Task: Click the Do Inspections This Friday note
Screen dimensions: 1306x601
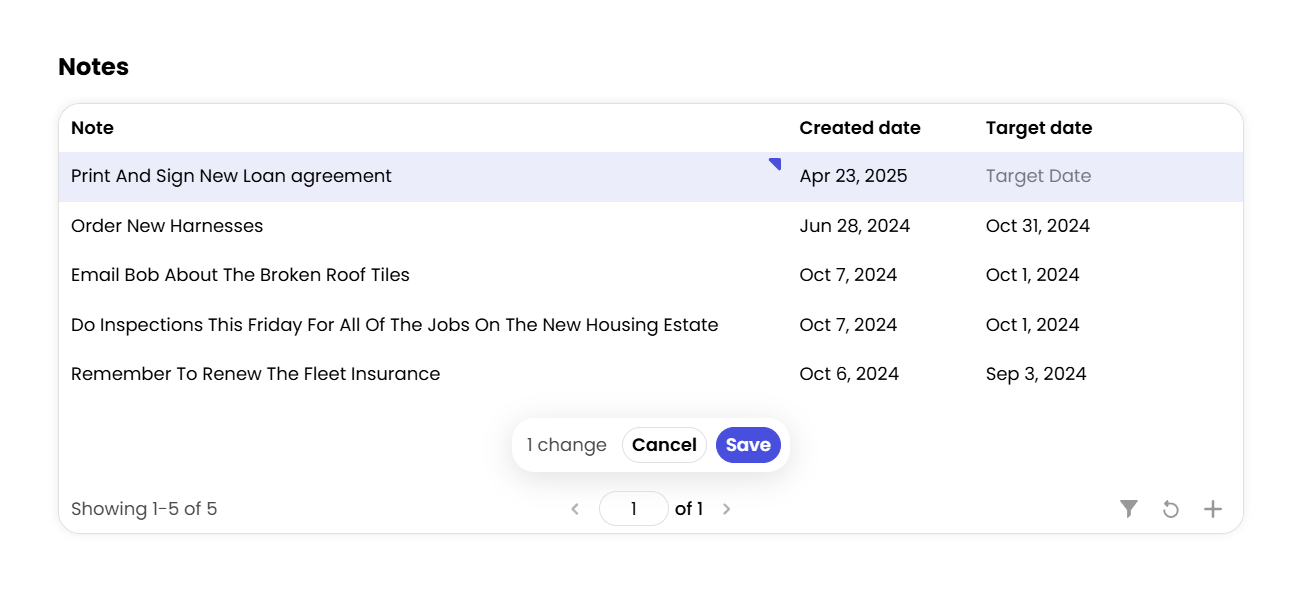Action: point(394,325)
